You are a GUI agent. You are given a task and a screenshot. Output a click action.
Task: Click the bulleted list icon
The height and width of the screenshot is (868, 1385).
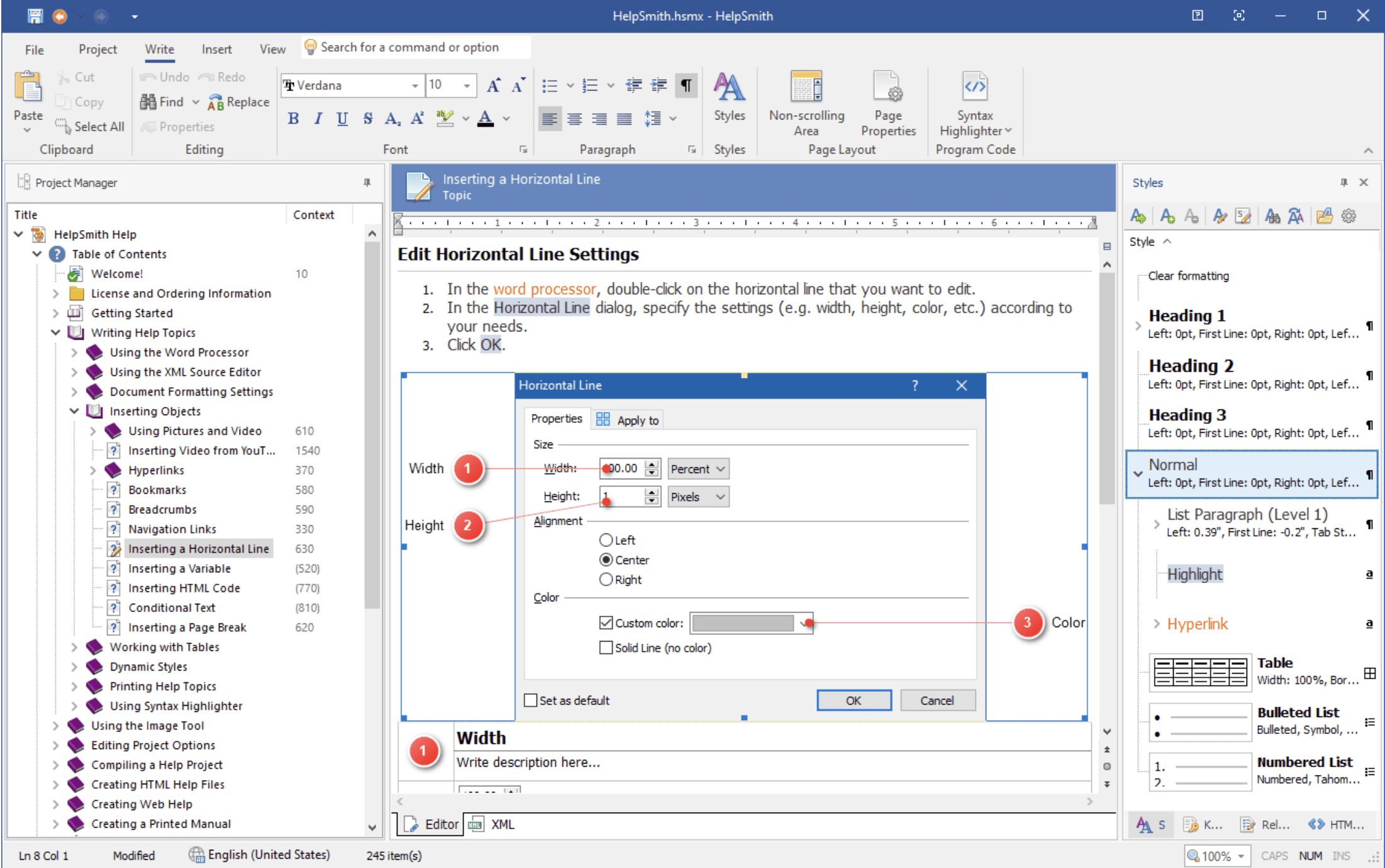click(550, 85)
